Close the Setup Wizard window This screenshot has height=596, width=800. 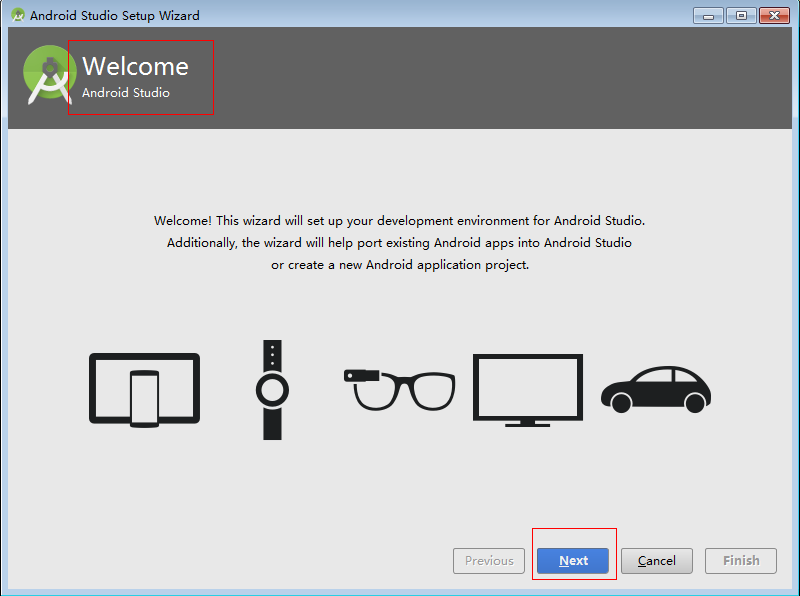tap(774, 16)
